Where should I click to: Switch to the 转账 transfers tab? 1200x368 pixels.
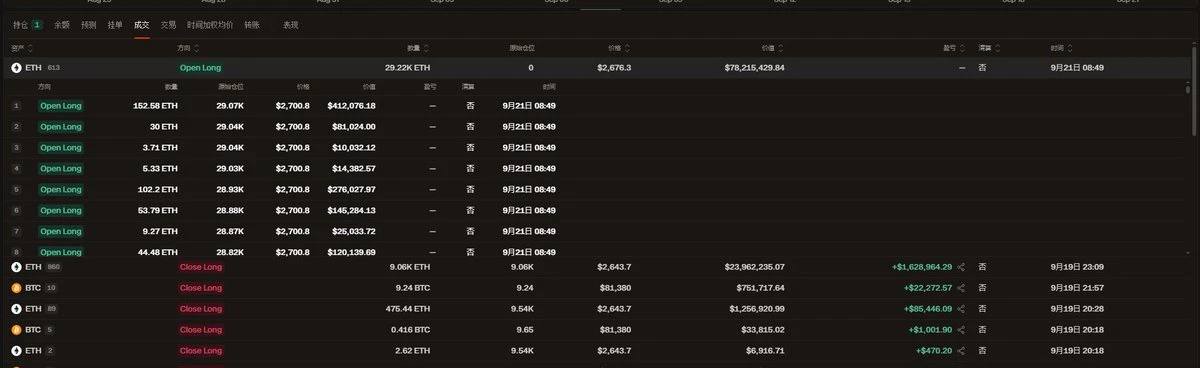pos(252,24)
